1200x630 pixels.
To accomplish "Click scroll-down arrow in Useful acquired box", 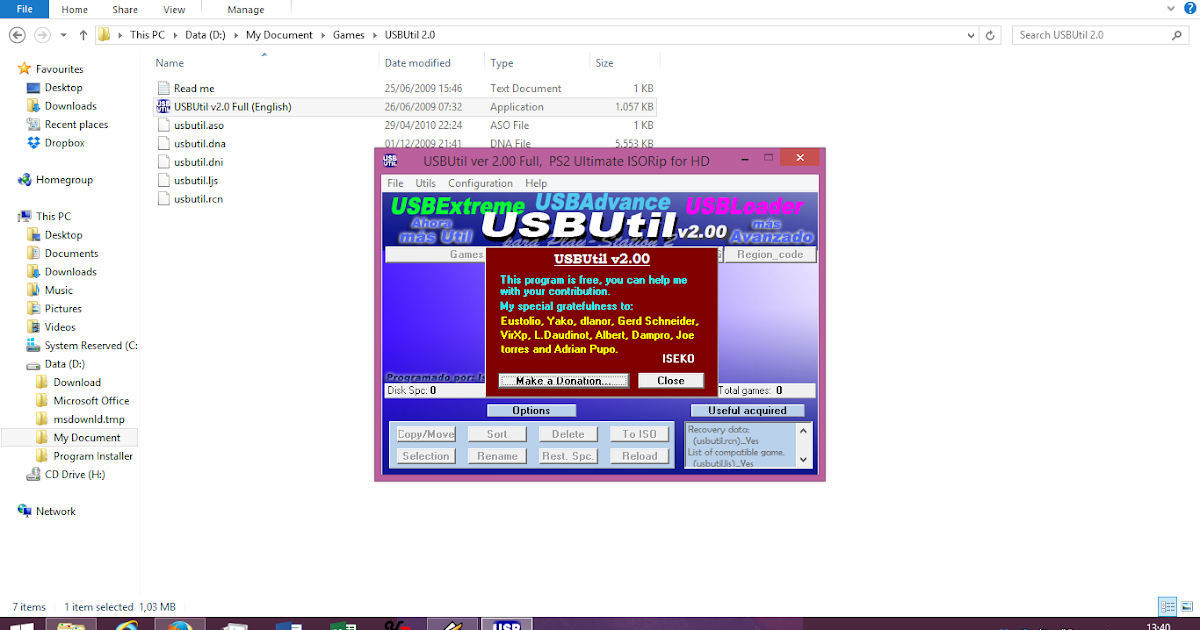I will click(803, 459).
